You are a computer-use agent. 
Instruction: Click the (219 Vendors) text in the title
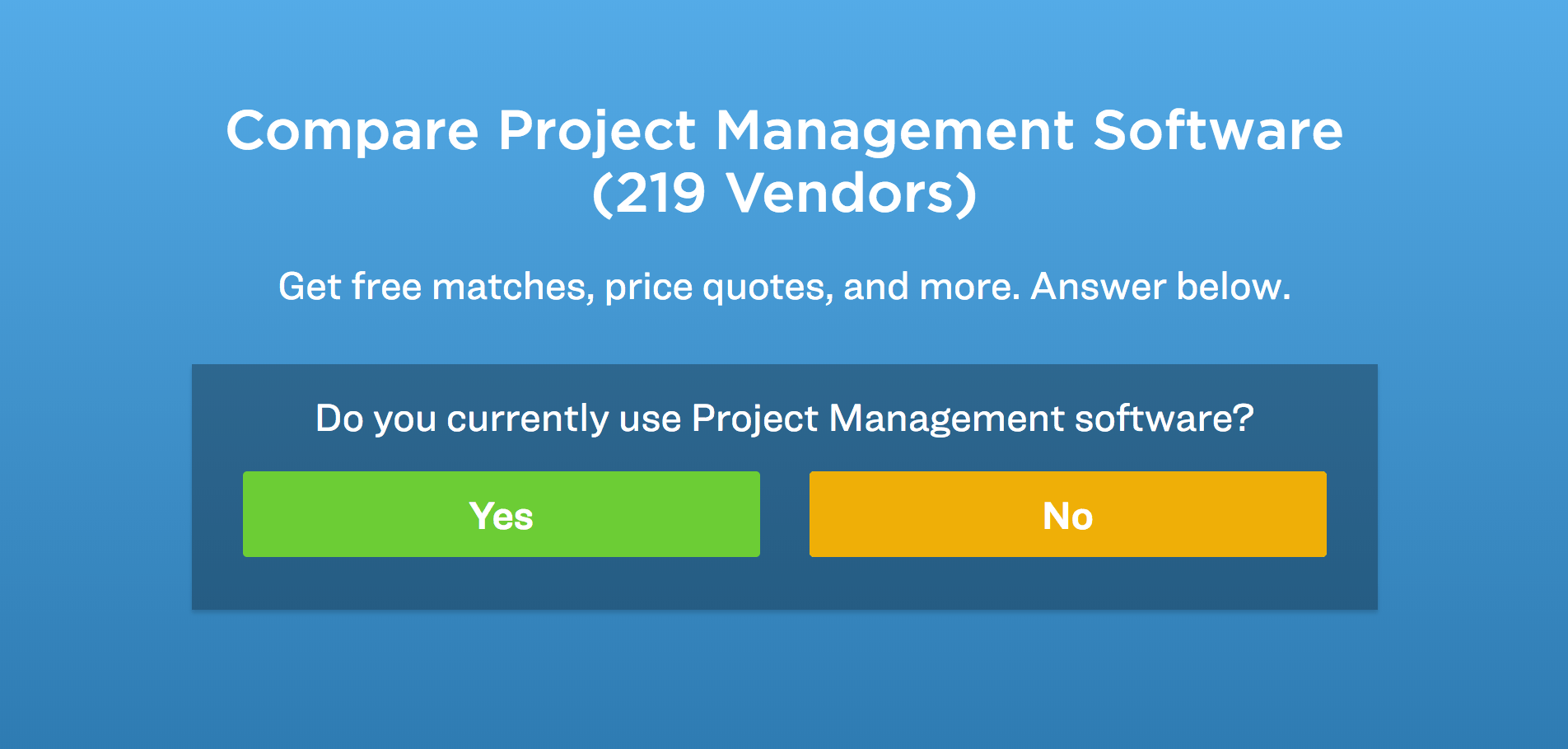coord(784,195)
